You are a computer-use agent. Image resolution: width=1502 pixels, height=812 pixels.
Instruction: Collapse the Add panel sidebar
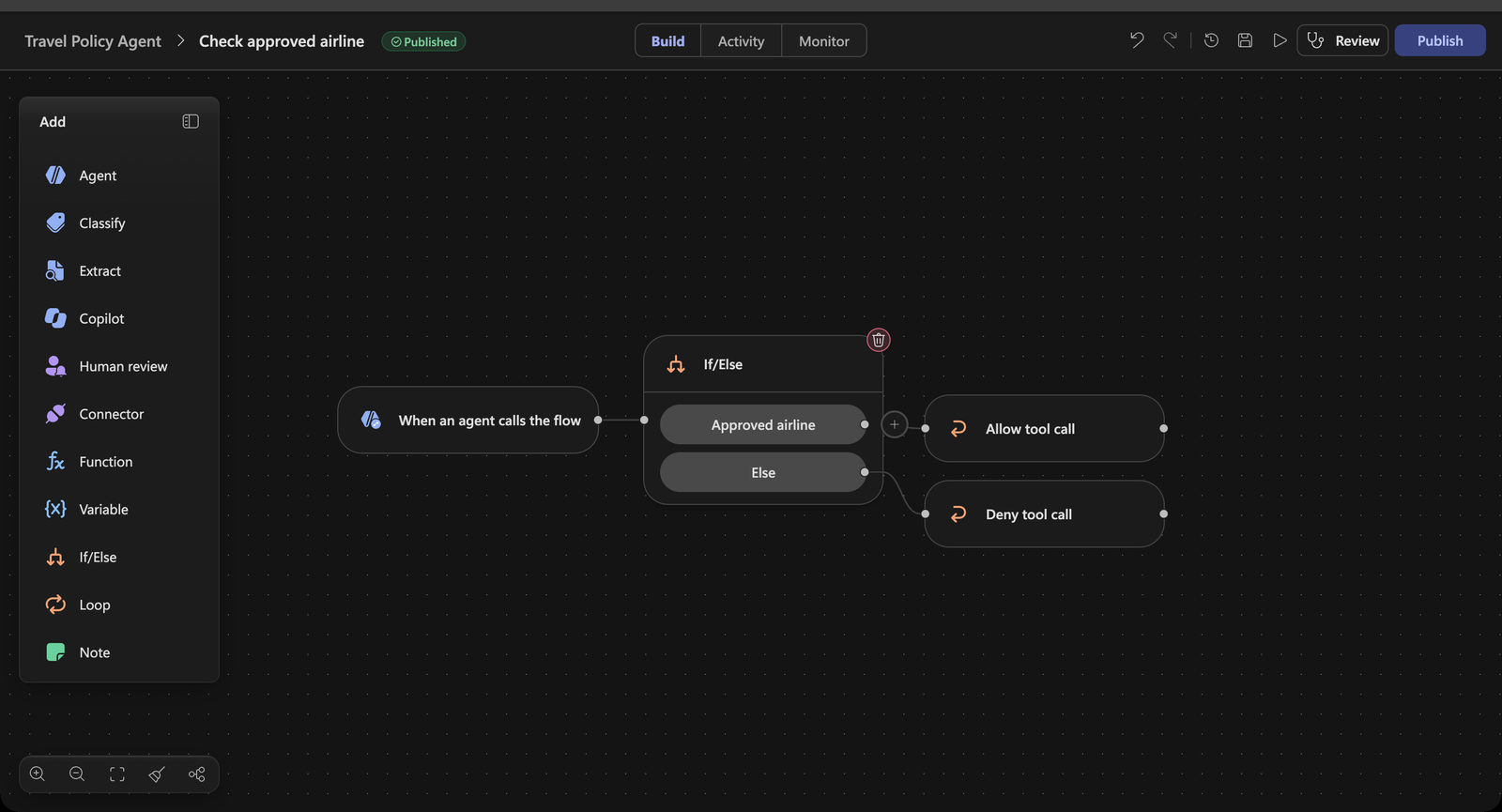click(x=191, y=121)
